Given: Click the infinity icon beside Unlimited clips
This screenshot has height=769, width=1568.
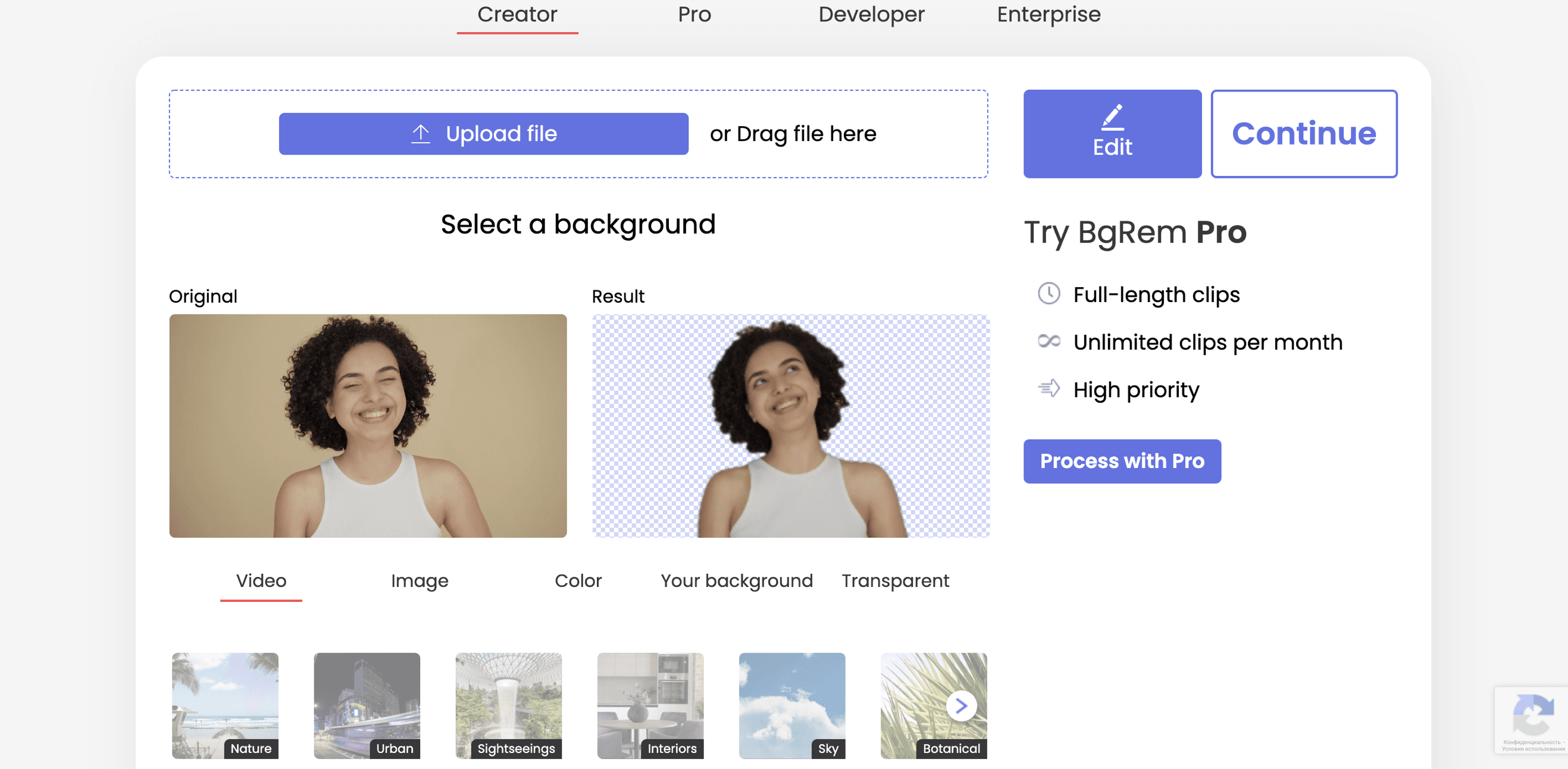Looking at the screenshot, I should [x=1049, y=341].
